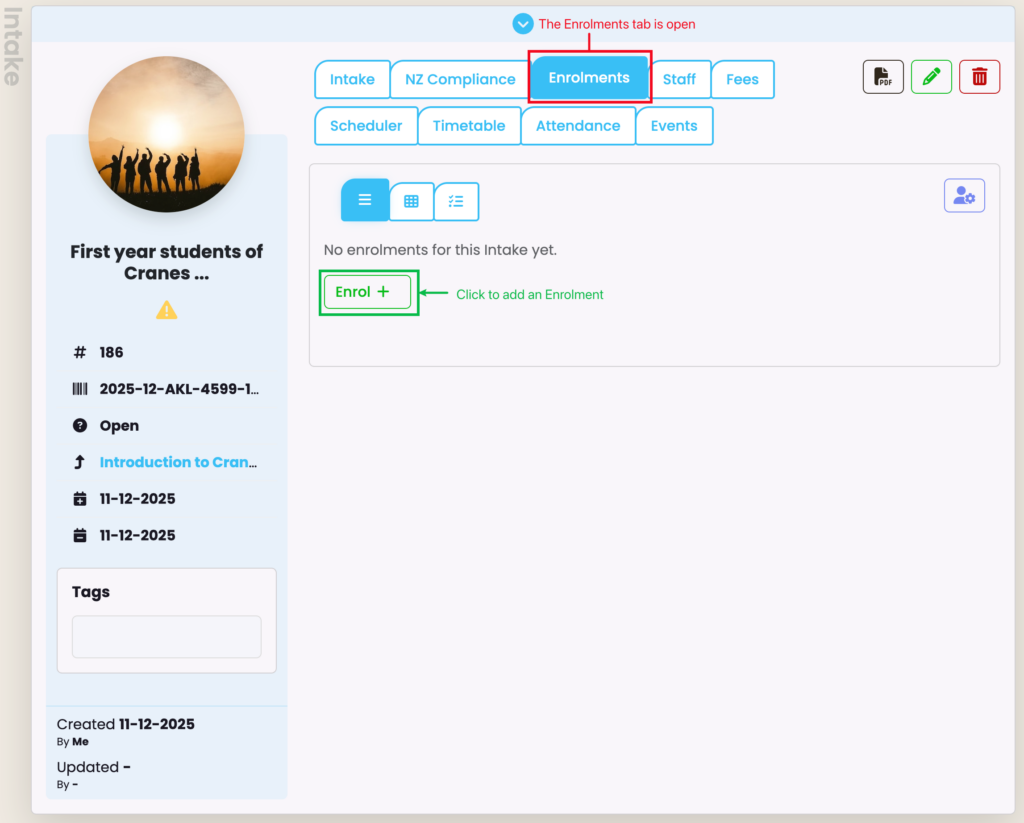
Task: Switch to the Scheduler tab
Action: point(366,126)
